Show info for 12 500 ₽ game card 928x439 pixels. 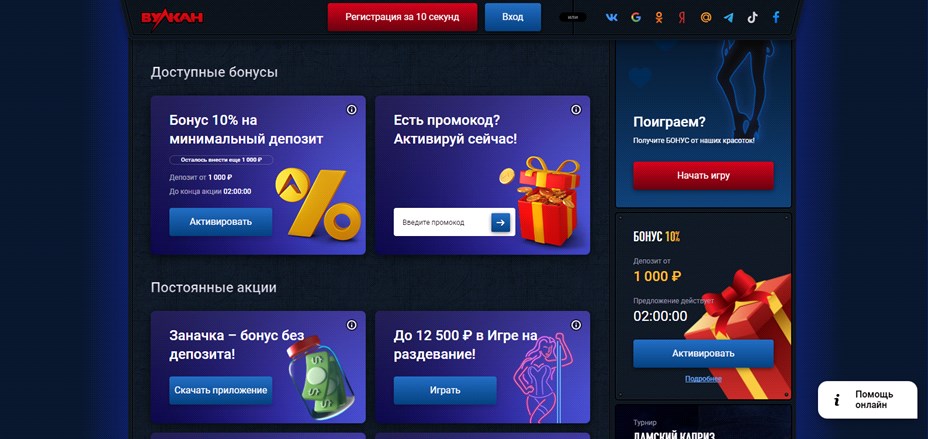pyautogui.click(x=576, y=325)
